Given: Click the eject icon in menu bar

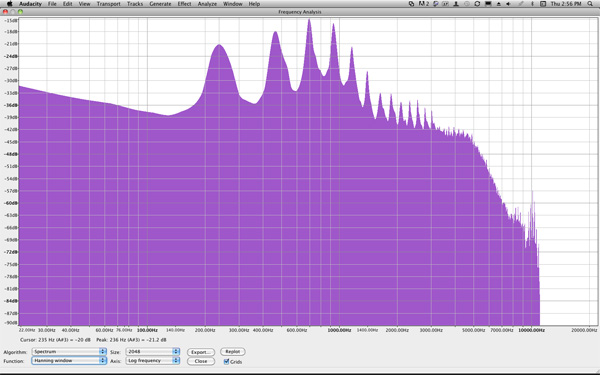Looking at the screenshot, I should coord(499,4).
